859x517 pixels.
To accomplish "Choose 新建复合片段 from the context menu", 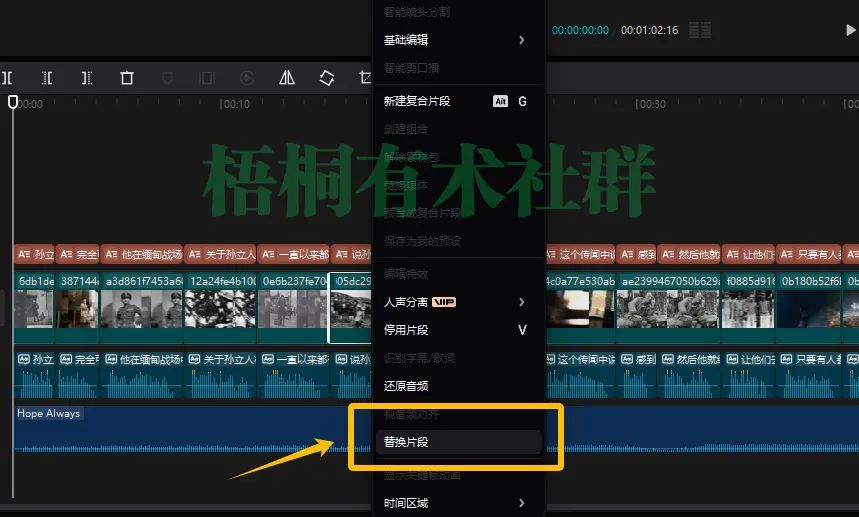I will (459, 101).
